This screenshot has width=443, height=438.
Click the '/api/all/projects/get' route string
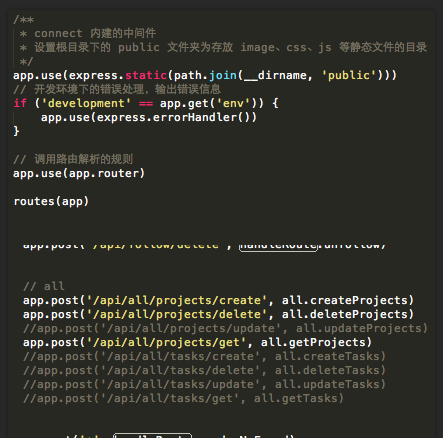pos(166,342)
